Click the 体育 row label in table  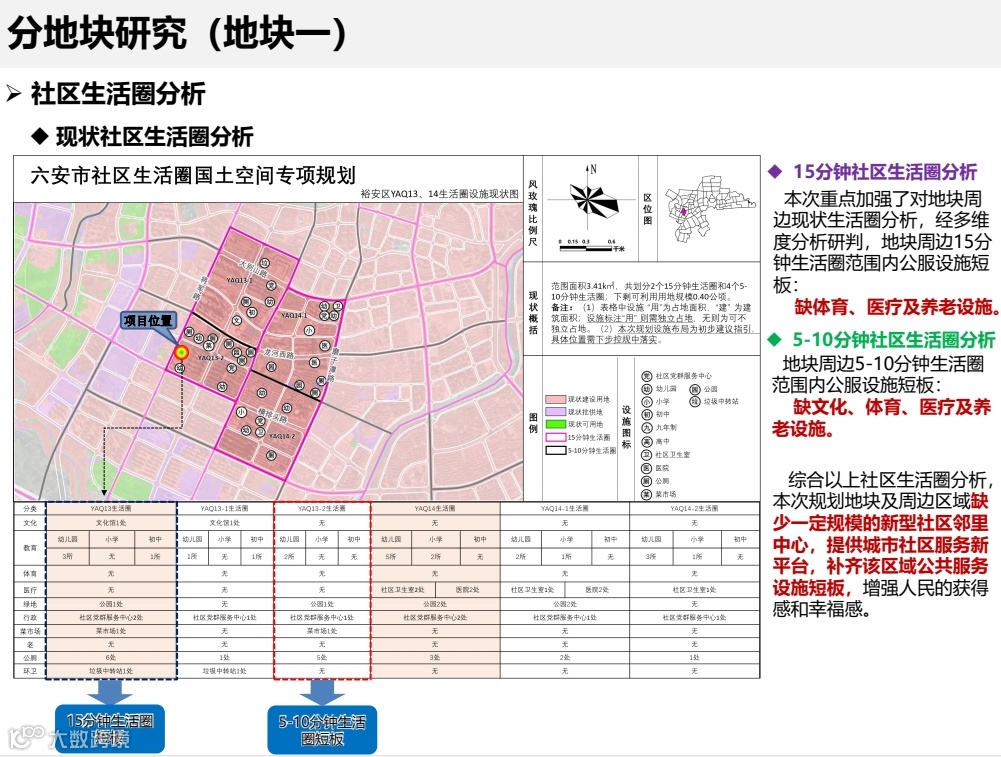[x=30, y=574]
